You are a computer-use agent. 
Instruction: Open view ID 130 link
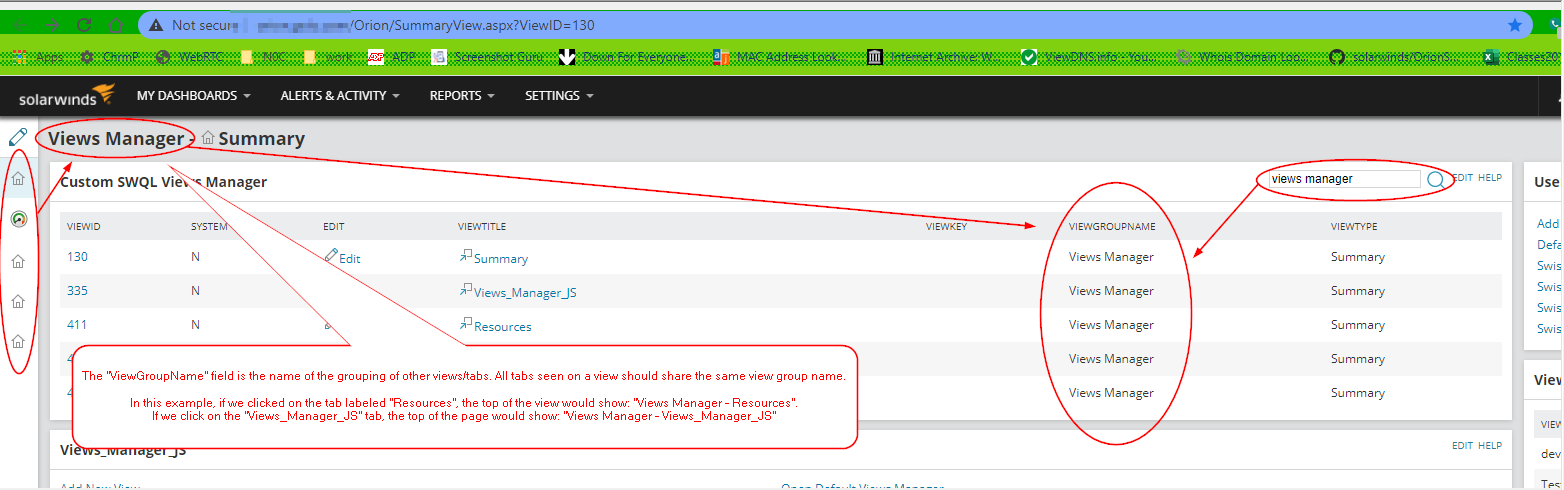[77, 257]
